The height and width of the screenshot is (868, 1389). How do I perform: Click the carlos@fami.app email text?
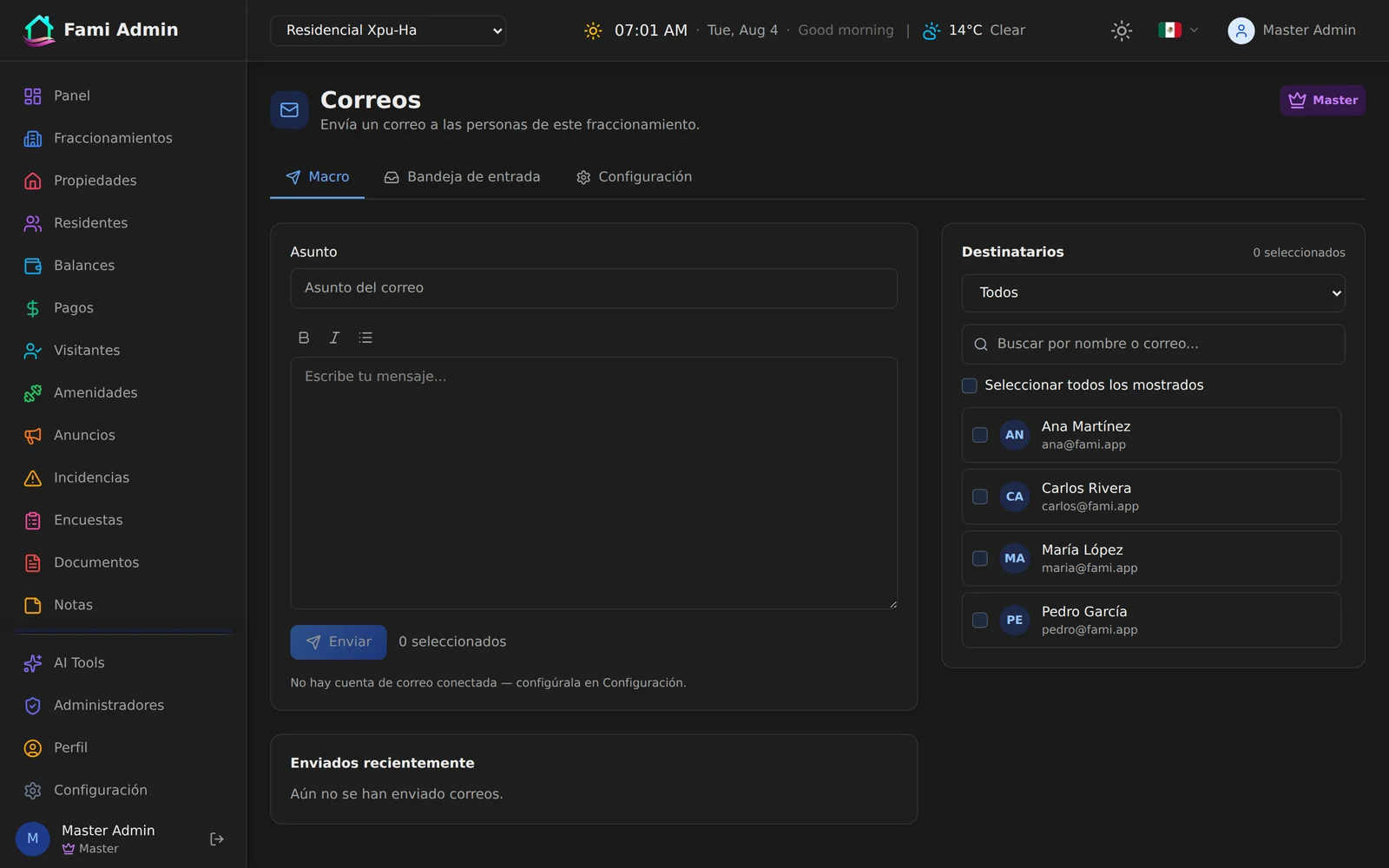coord(1090,506)
